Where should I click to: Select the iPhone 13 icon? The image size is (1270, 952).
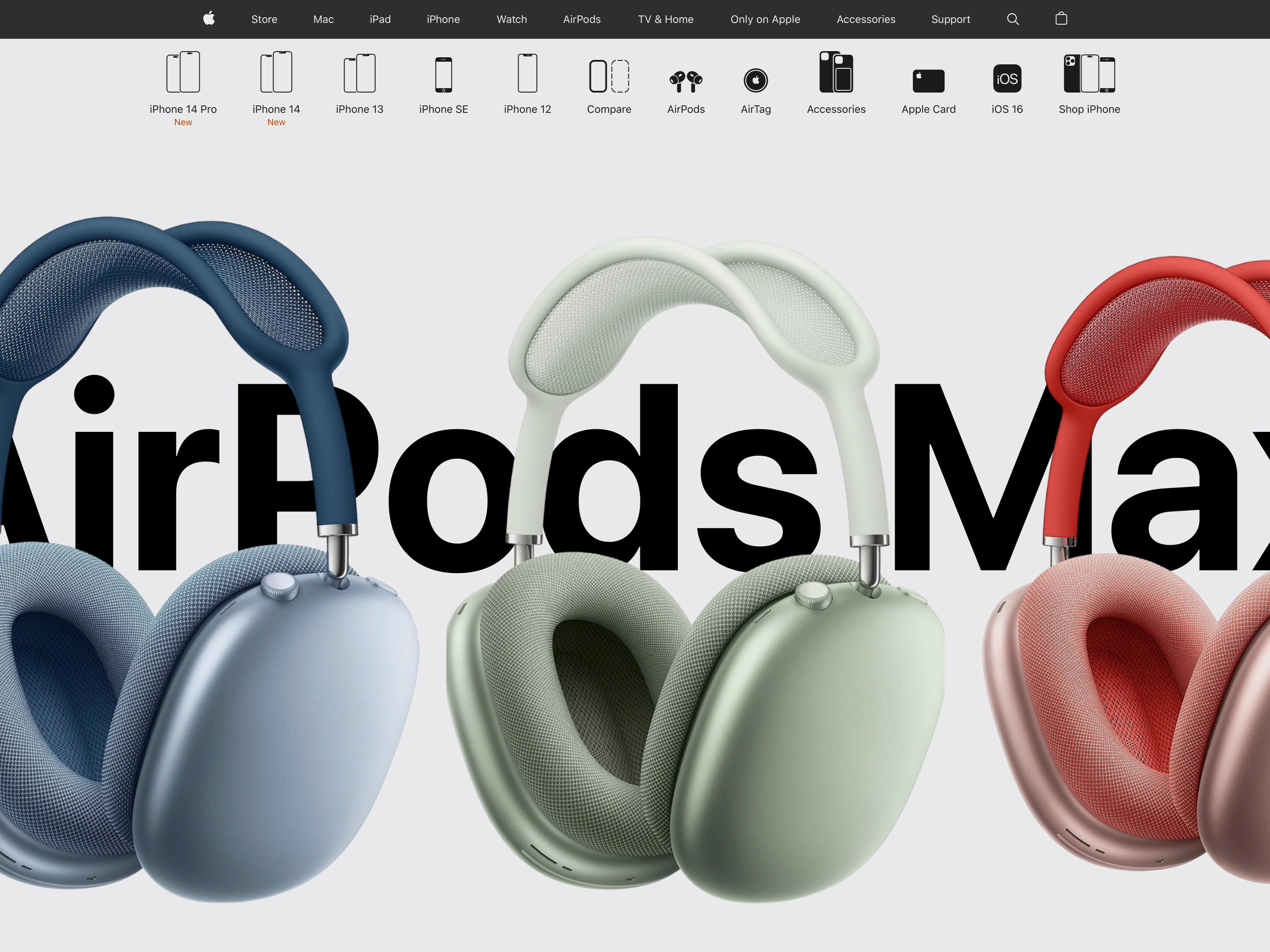click(359, 73)
